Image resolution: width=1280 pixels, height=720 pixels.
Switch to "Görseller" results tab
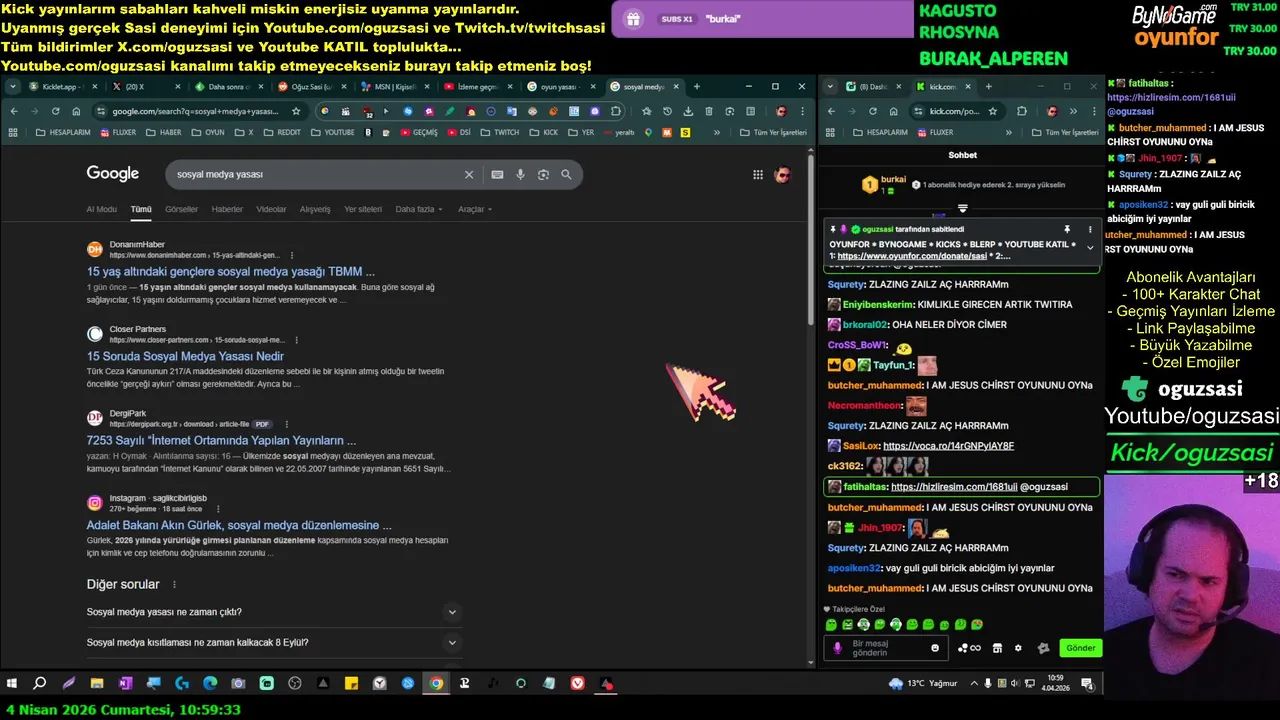(181, 209)
